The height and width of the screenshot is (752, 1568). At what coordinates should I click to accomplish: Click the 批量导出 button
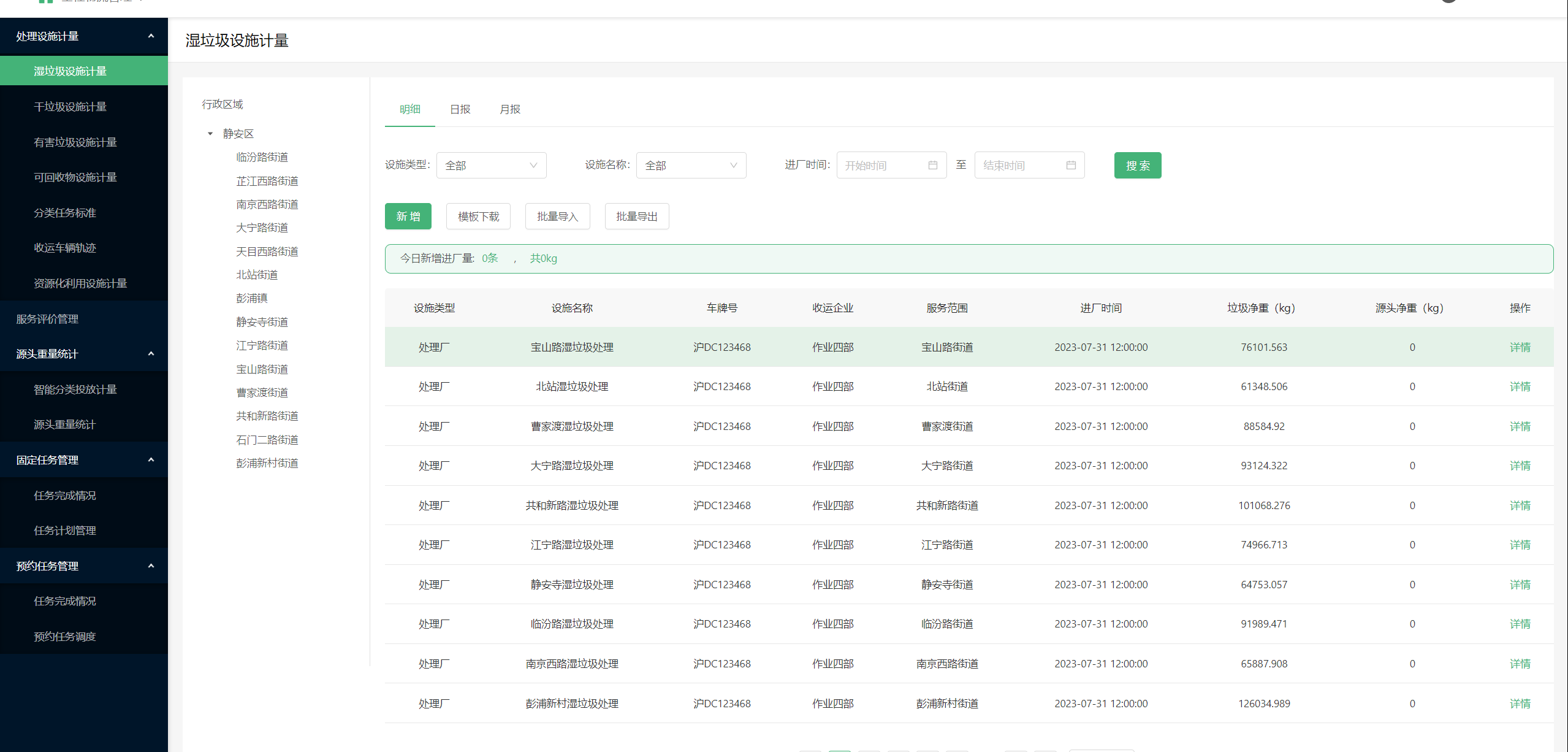tap(636, 217)
